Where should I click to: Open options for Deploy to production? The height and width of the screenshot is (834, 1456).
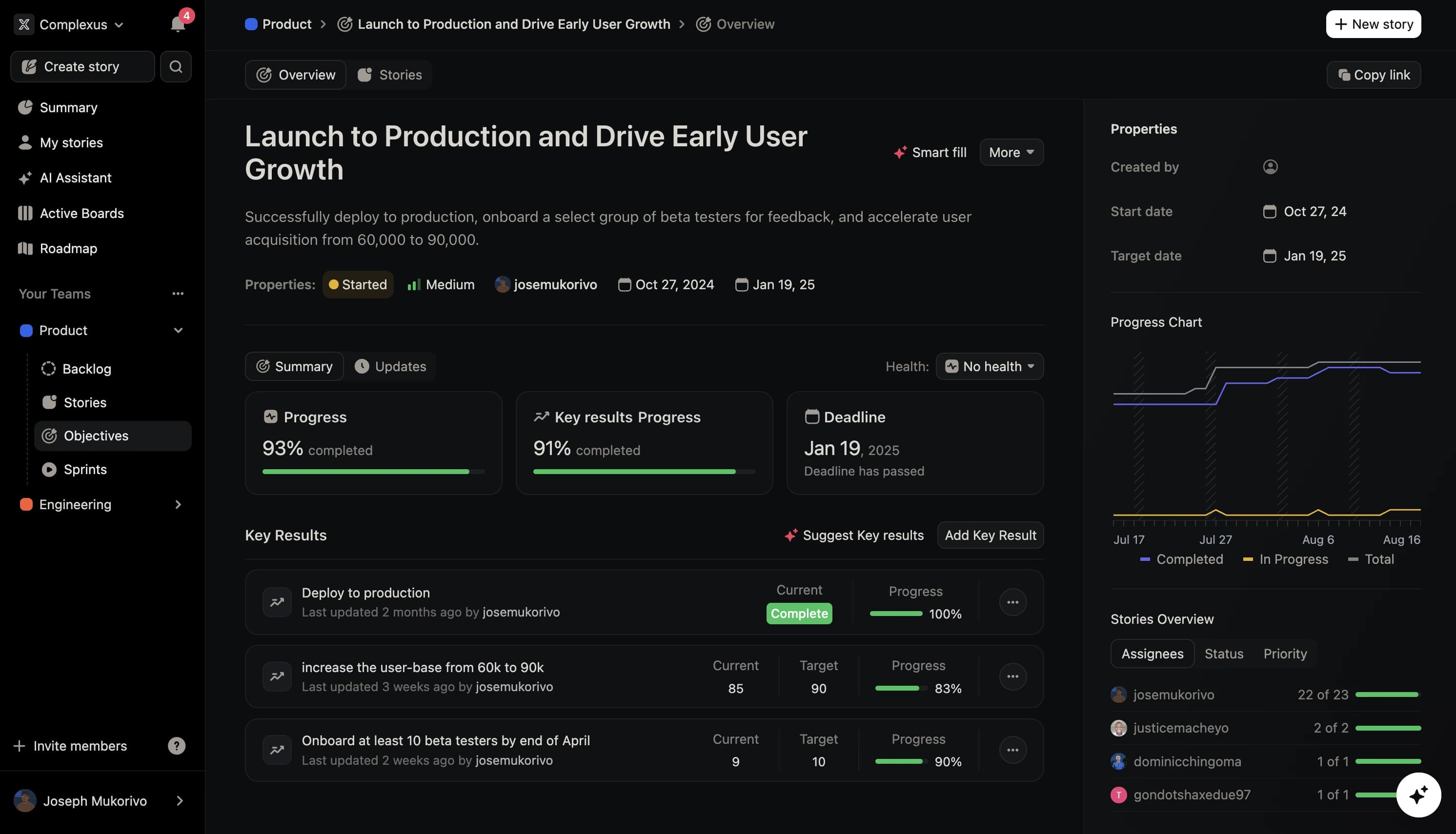pos(1012,602)
